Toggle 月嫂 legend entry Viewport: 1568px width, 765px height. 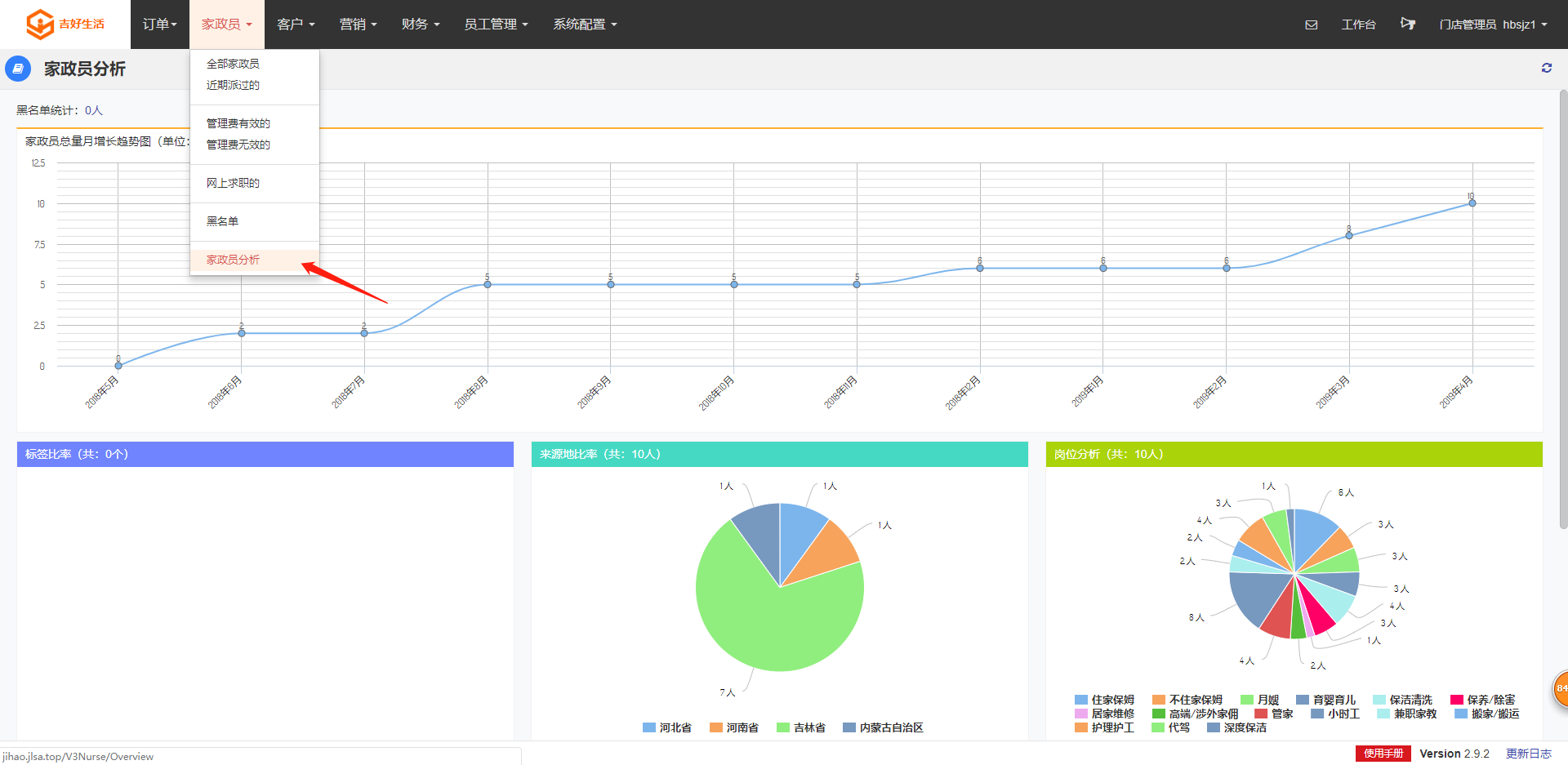[x=1259, y=700]
